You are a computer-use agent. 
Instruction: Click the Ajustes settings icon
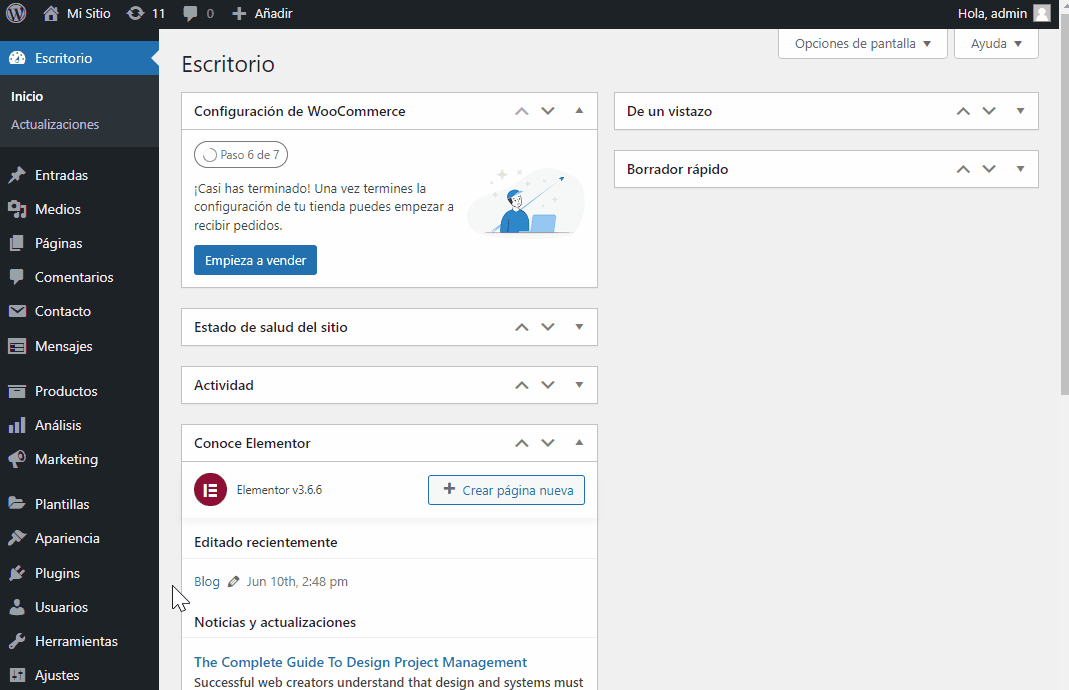click(x=17, y=675)
